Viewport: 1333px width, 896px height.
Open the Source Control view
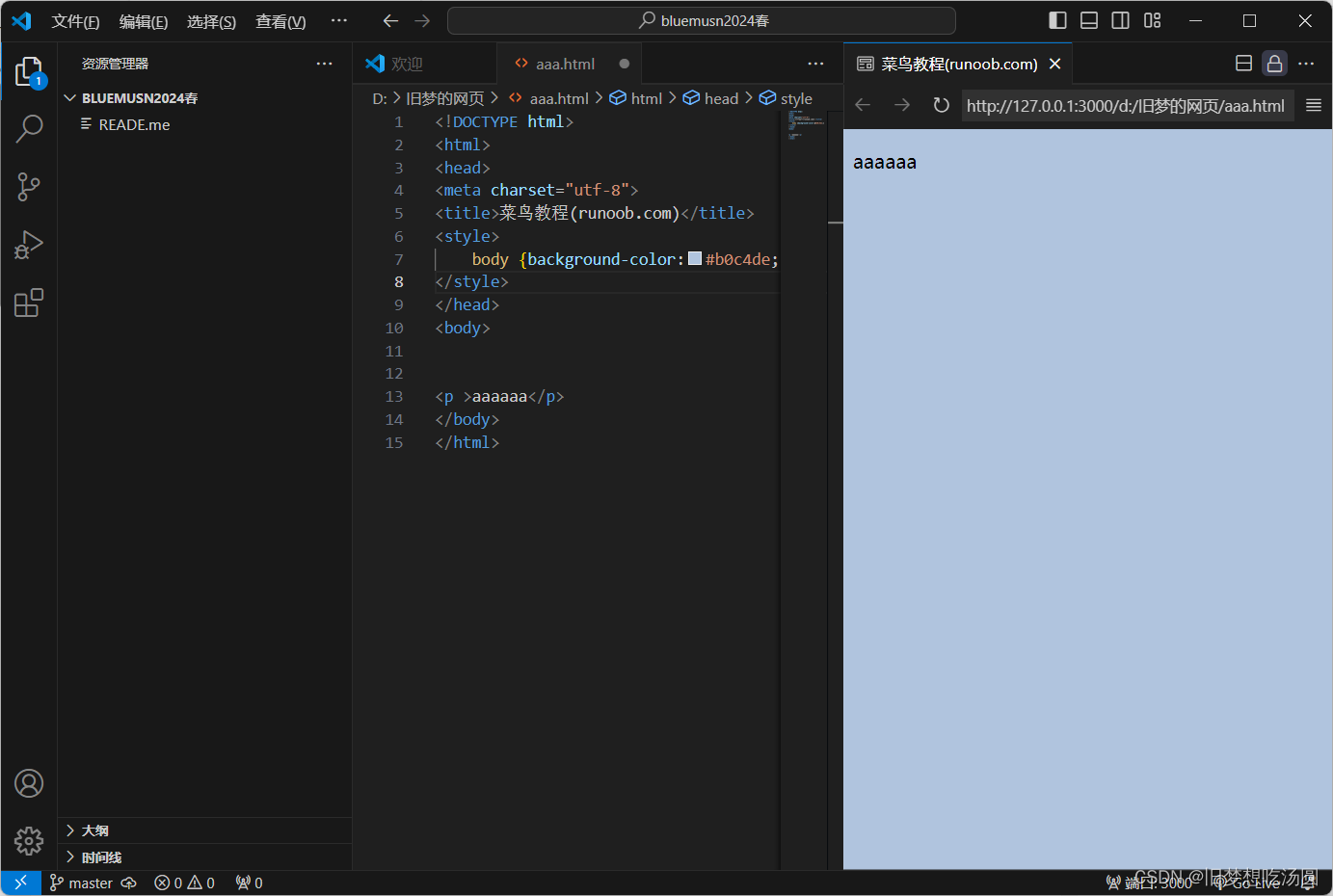pos(29,187)
